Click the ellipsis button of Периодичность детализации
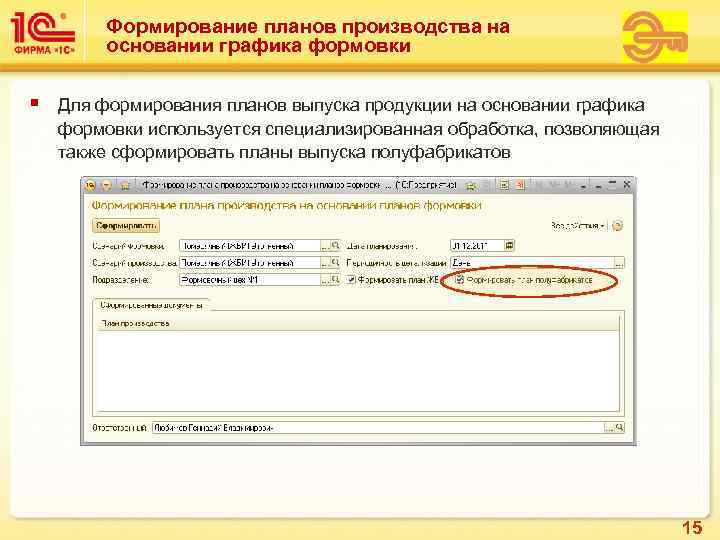This screenshot has height=540, width=720. pos(619,263)
